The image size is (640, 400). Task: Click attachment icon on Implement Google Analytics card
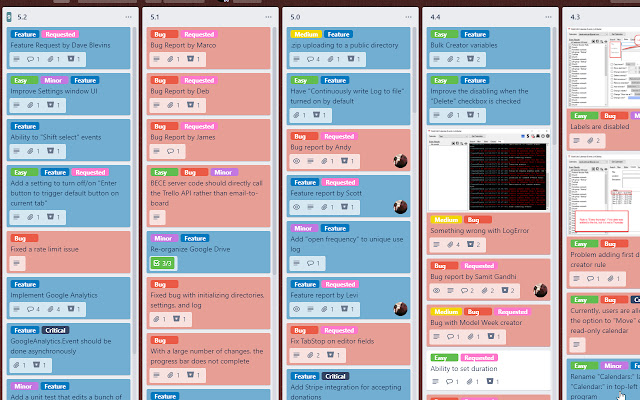pyautogui.click(x=51, y=309)
